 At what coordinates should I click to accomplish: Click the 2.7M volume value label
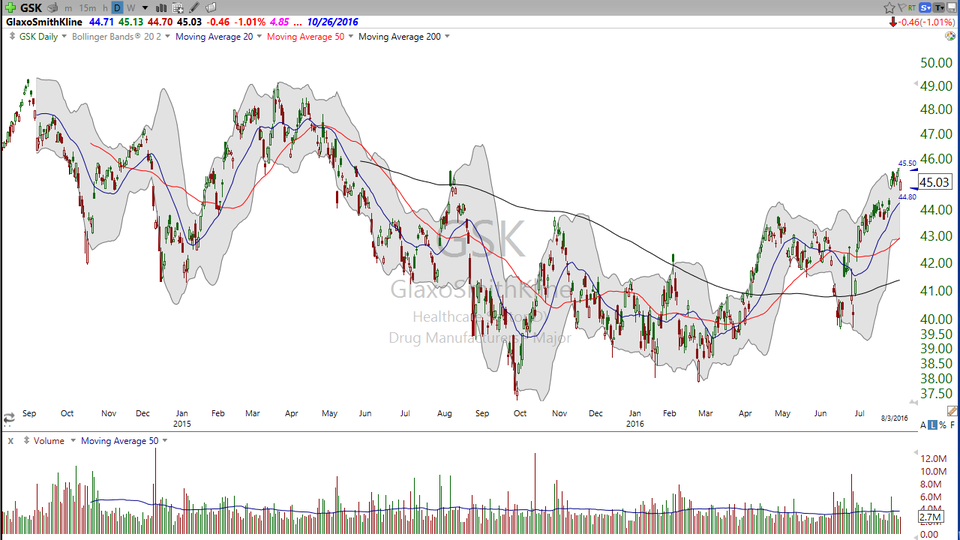tap(930, 517)
